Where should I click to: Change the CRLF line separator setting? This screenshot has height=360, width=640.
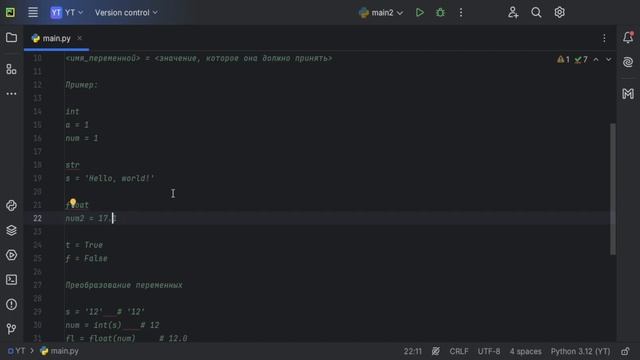point(459,351)
